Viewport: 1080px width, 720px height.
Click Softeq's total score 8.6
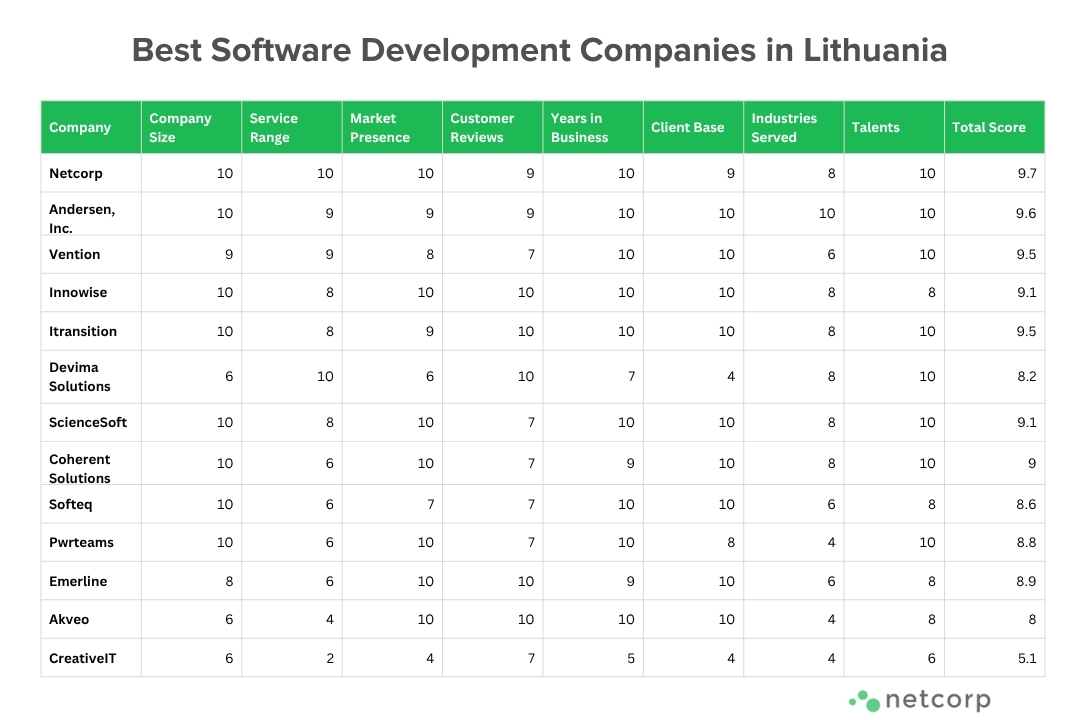point(1026,504)
